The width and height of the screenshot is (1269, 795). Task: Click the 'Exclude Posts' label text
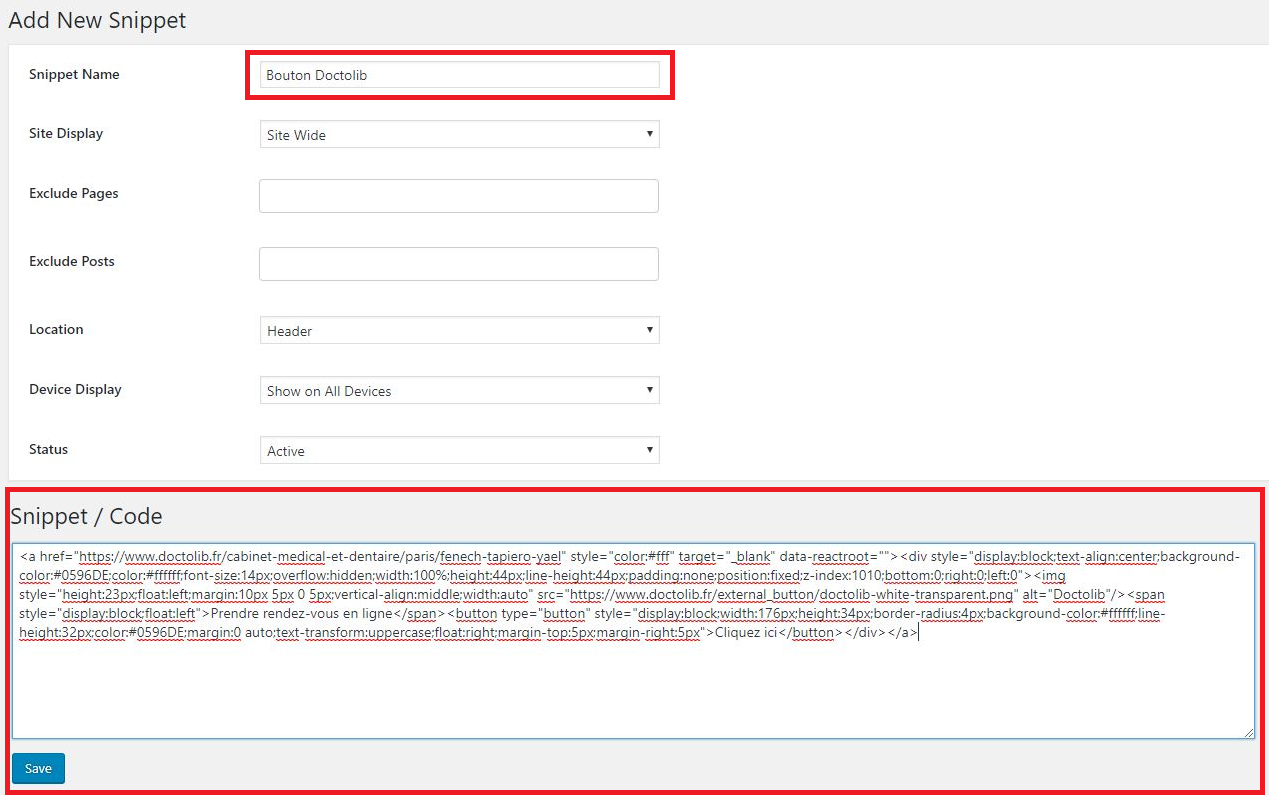click(x=72, y=262)
